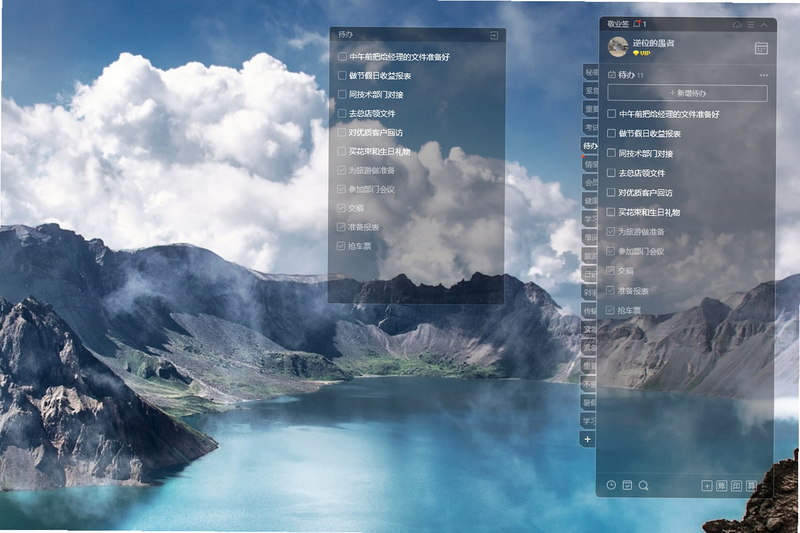Check 去总店领文件 in floating panel

(x=342, y=113)
